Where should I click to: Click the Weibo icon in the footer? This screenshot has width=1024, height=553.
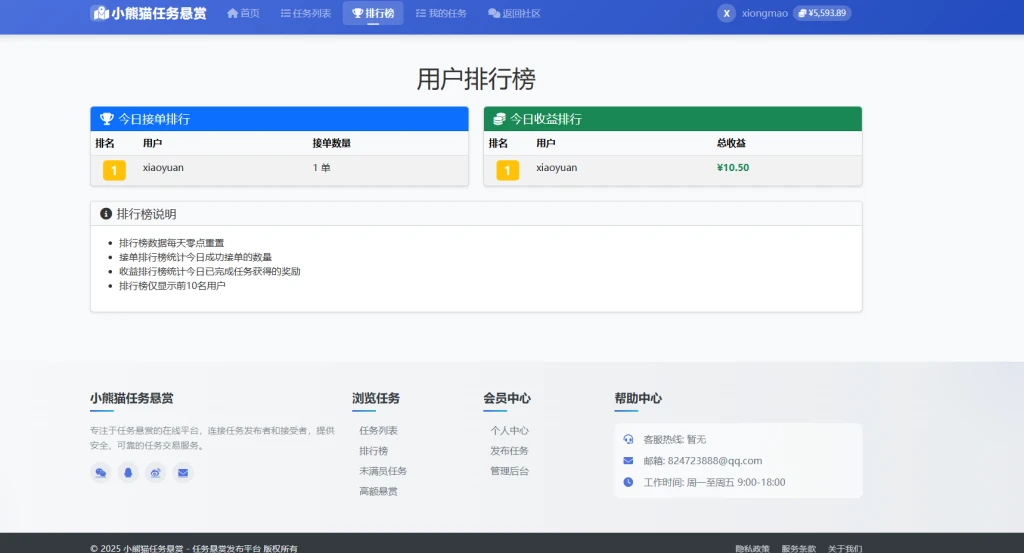point(155,473)
